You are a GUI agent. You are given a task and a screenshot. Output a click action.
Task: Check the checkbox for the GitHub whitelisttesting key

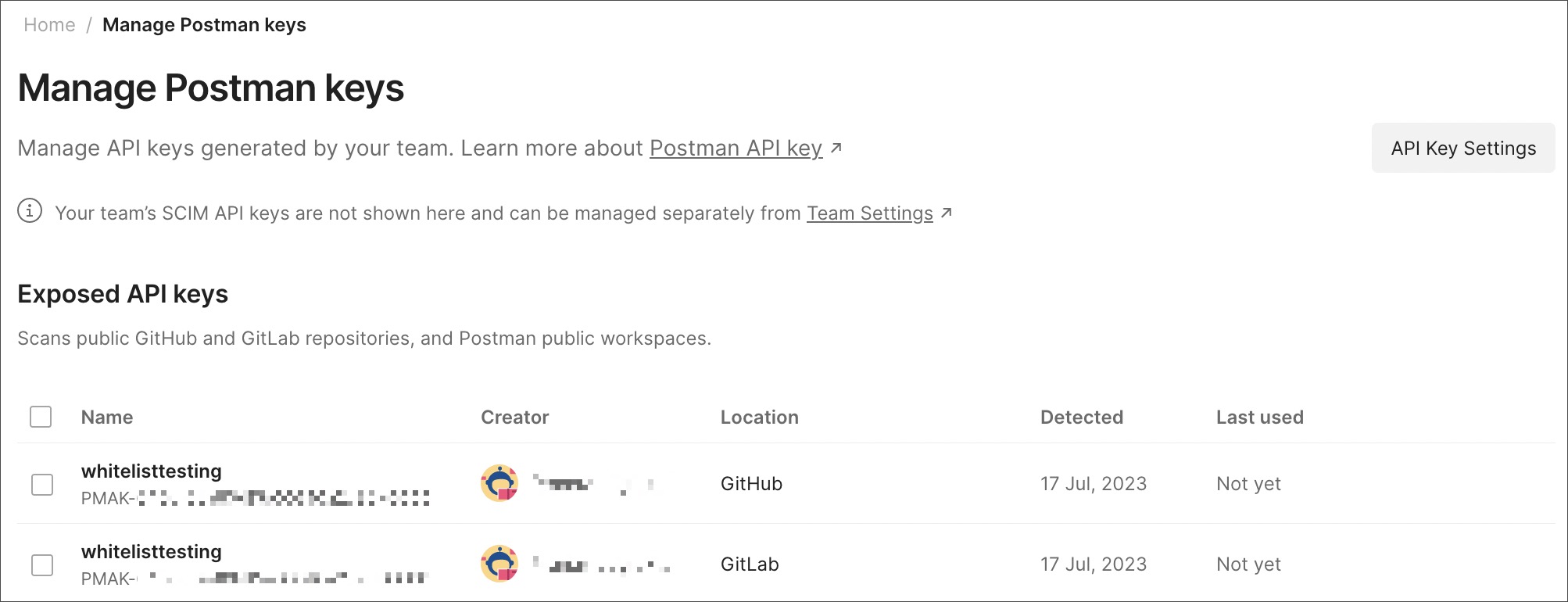41,483
